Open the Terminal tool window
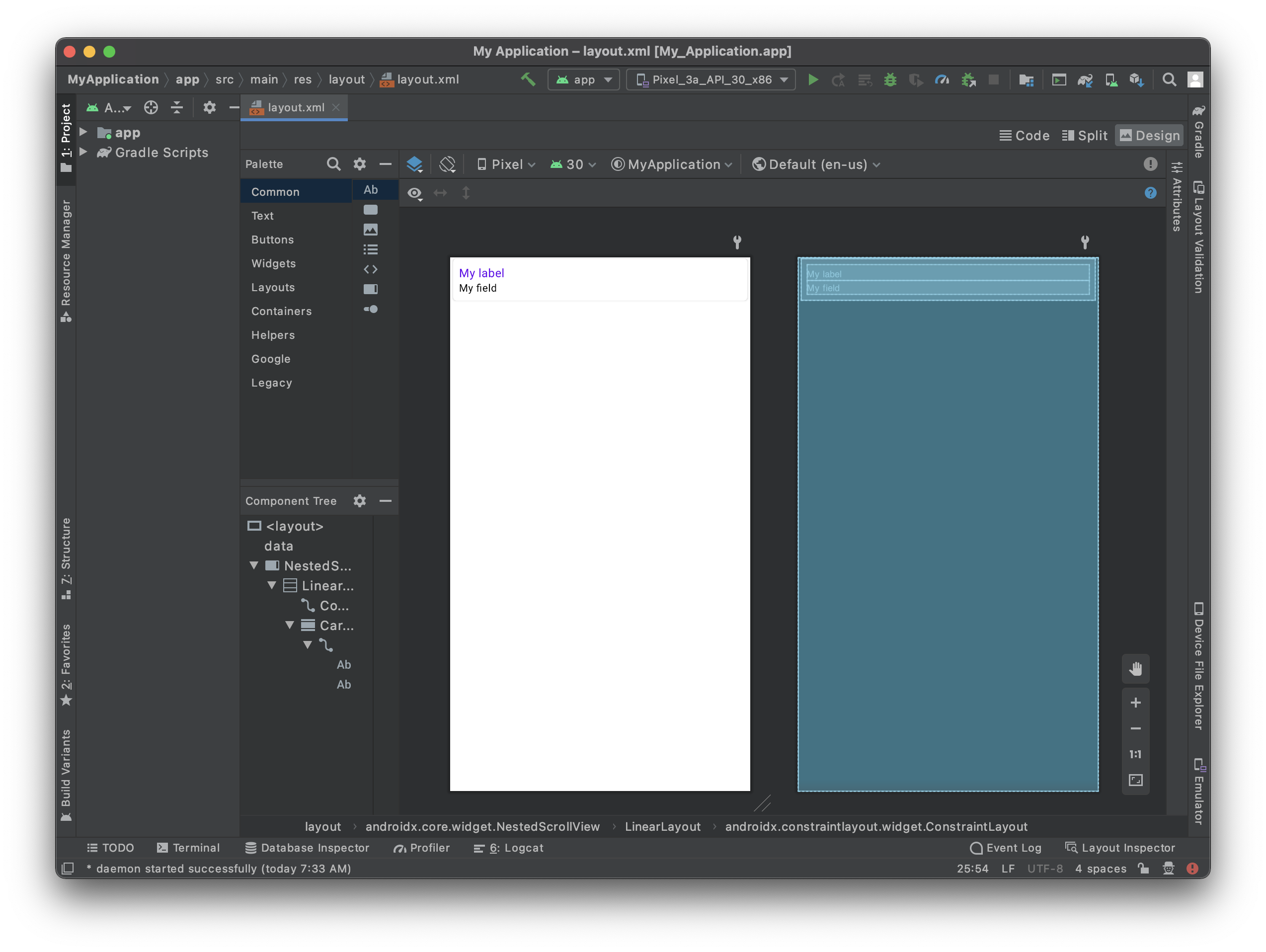Viewport: 1266px width, 952px height. point(189,848)
